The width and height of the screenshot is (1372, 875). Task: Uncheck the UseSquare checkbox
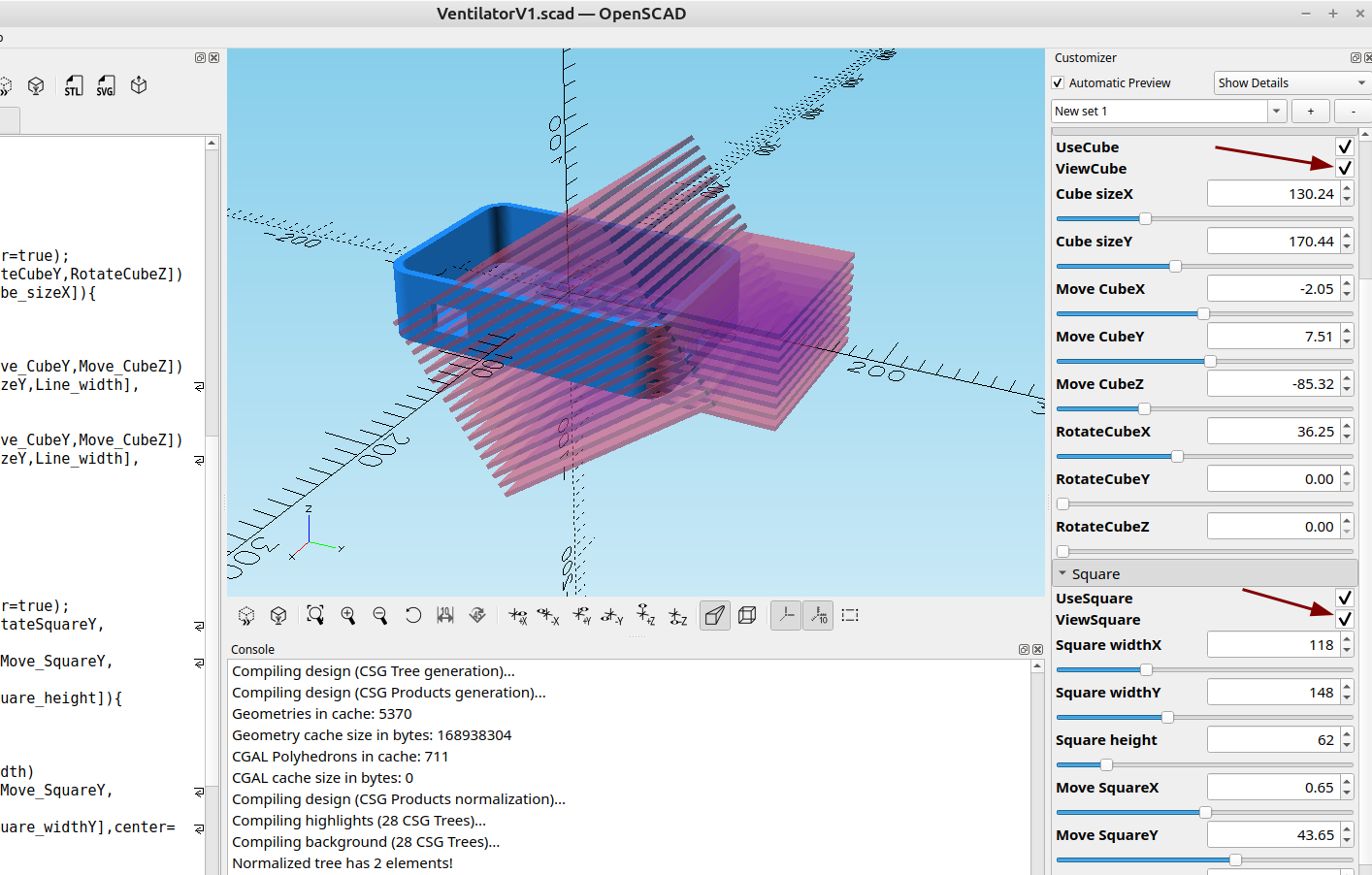pos(1344,598)
